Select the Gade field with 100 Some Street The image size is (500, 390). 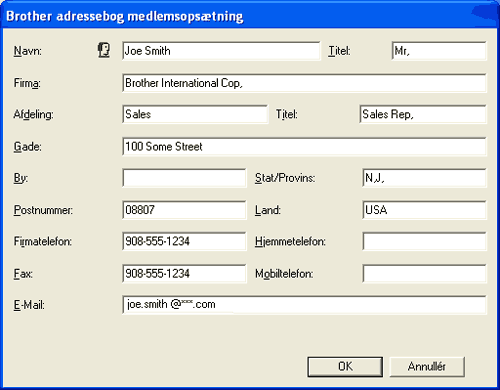pos(304,146)
